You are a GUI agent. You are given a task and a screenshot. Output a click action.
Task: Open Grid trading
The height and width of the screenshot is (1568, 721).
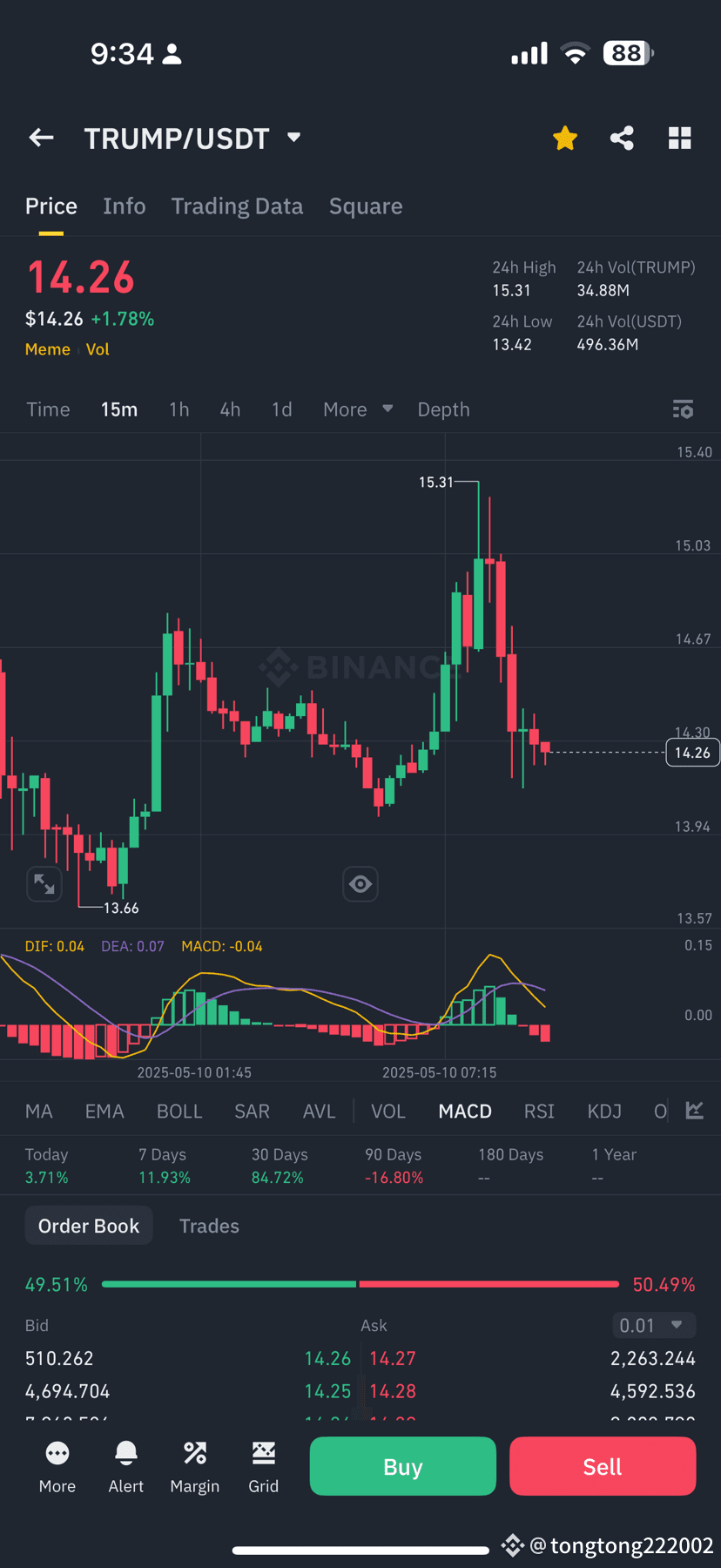(264, 1466)
